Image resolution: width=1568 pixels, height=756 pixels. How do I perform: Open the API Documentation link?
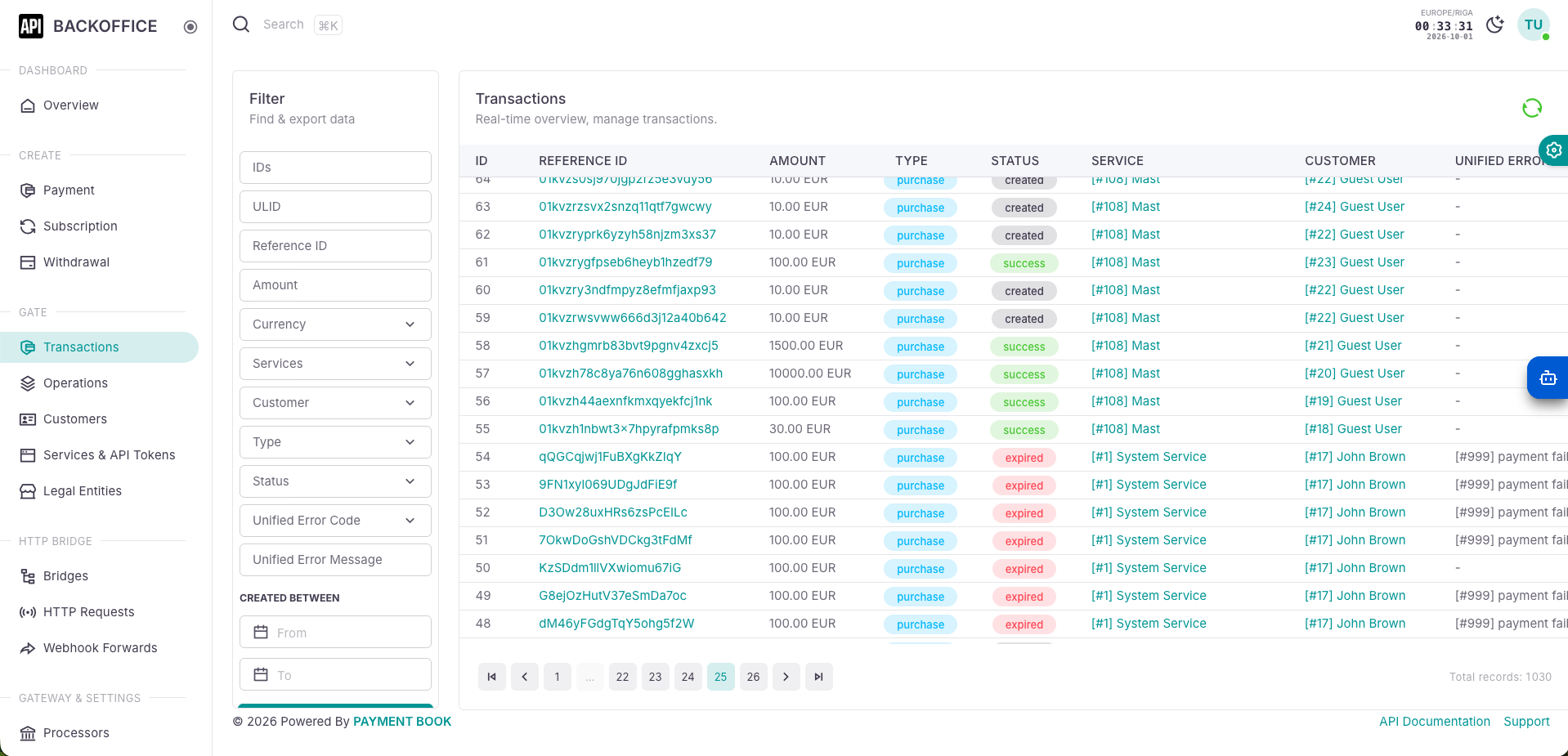pyautogui.click(x=1435, y=722)
